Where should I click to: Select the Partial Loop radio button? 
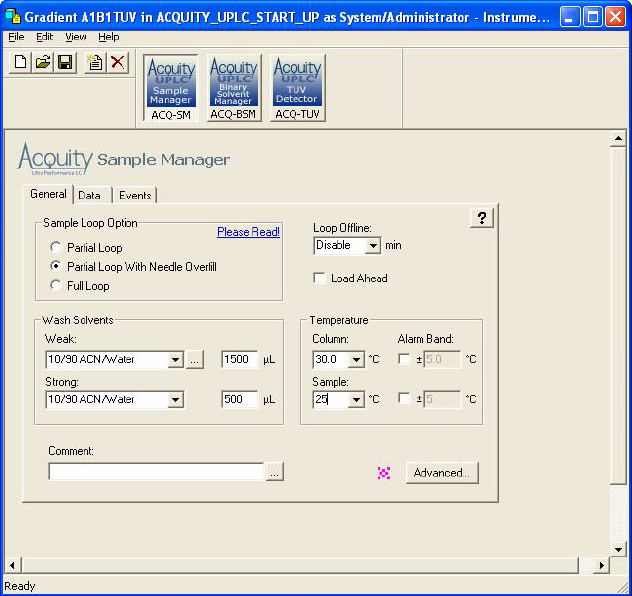click(x=56, y=247)
